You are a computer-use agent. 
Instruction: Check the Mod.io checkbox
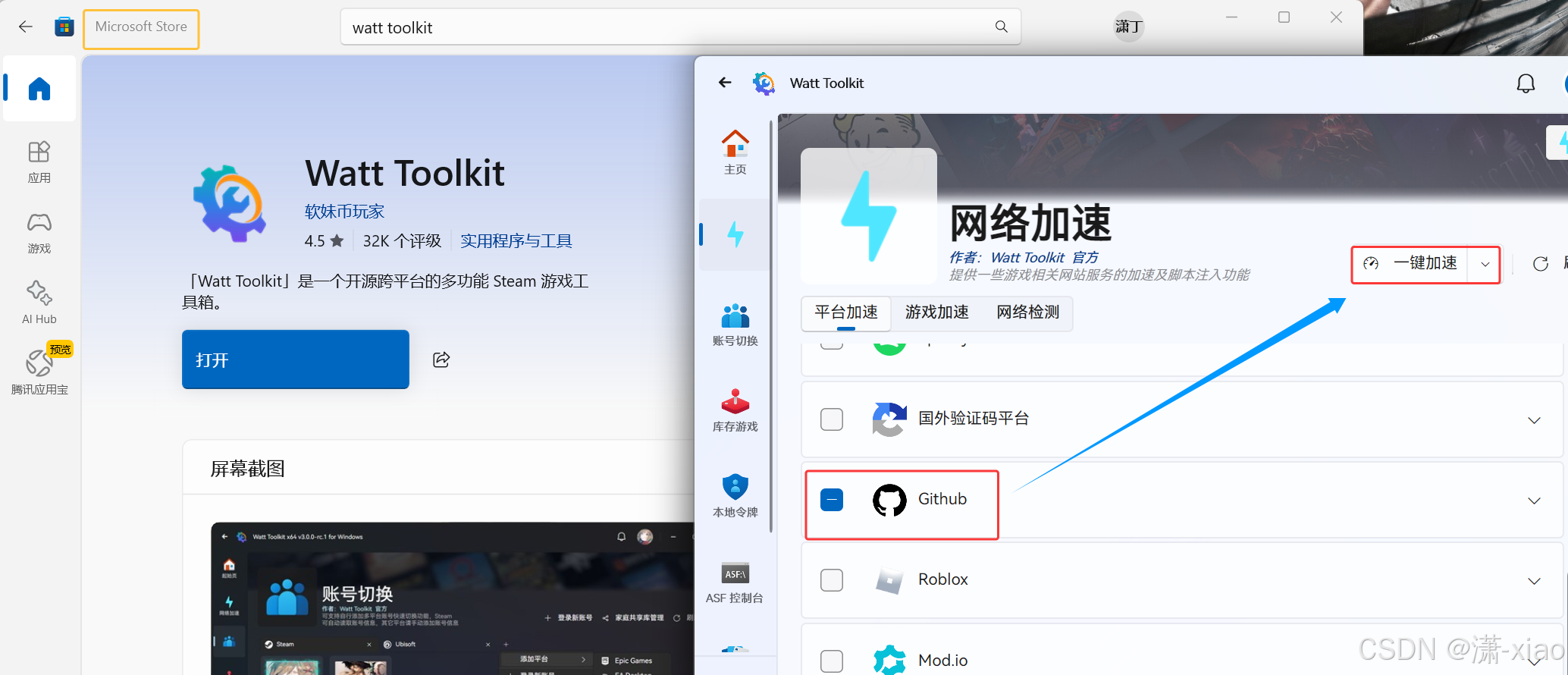click(832, 661)
